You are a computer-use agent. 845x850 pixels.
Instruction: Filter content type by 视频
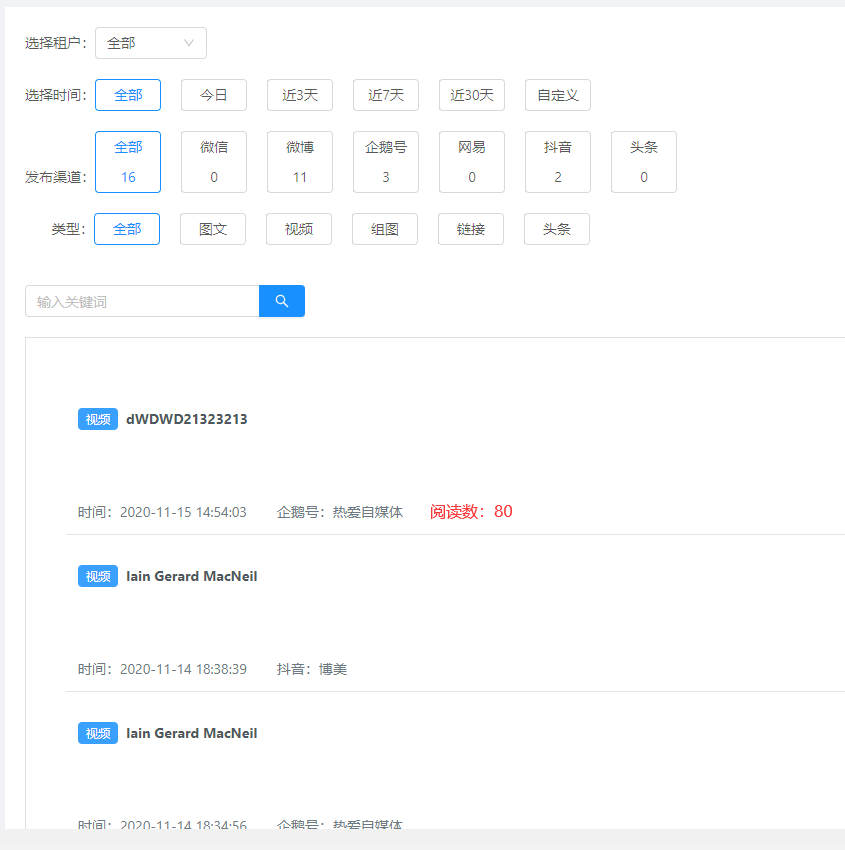point(298,229)
